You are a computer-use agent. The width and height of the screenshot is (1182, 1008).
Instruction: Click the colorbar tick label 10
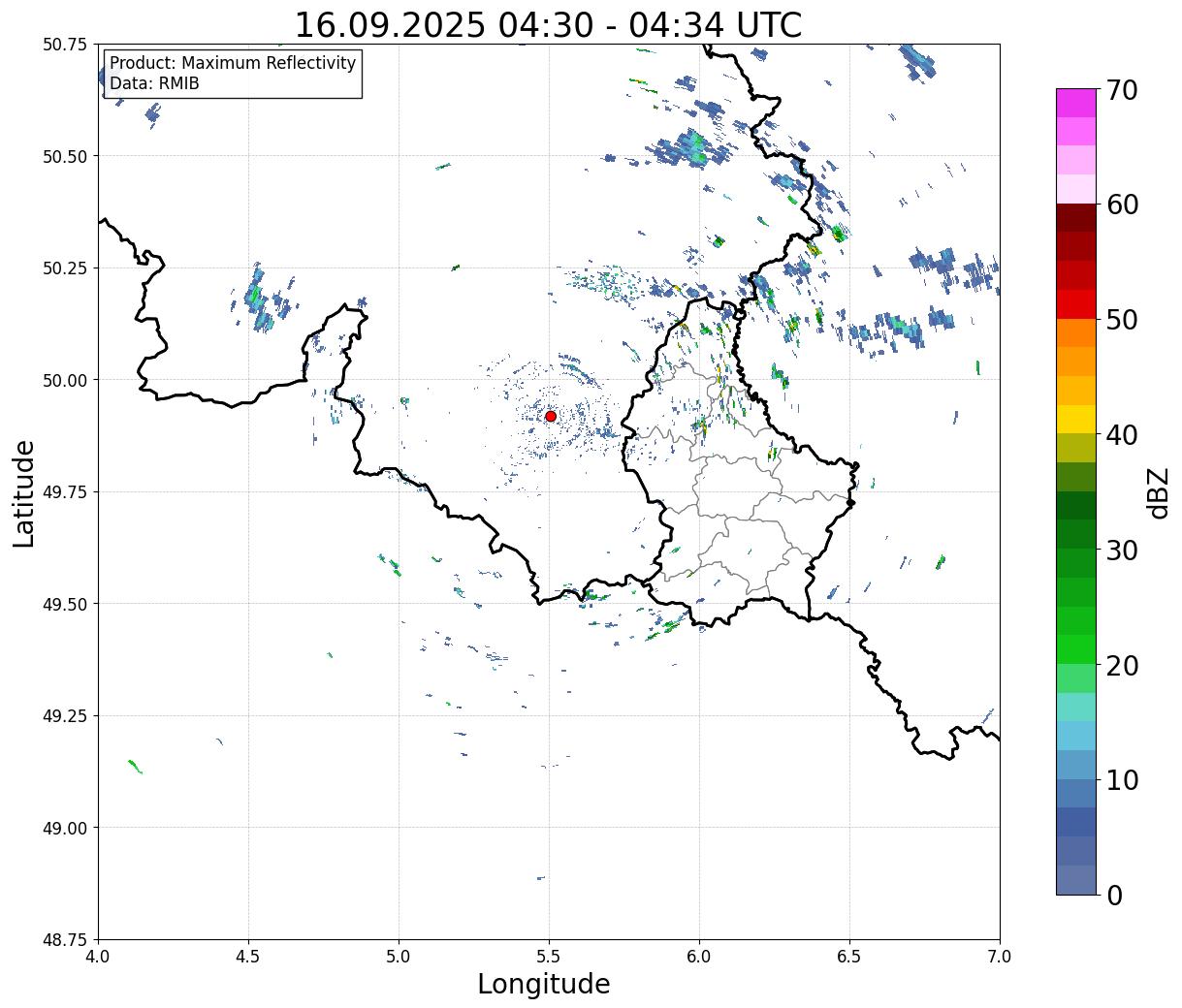coord(1121,780)
